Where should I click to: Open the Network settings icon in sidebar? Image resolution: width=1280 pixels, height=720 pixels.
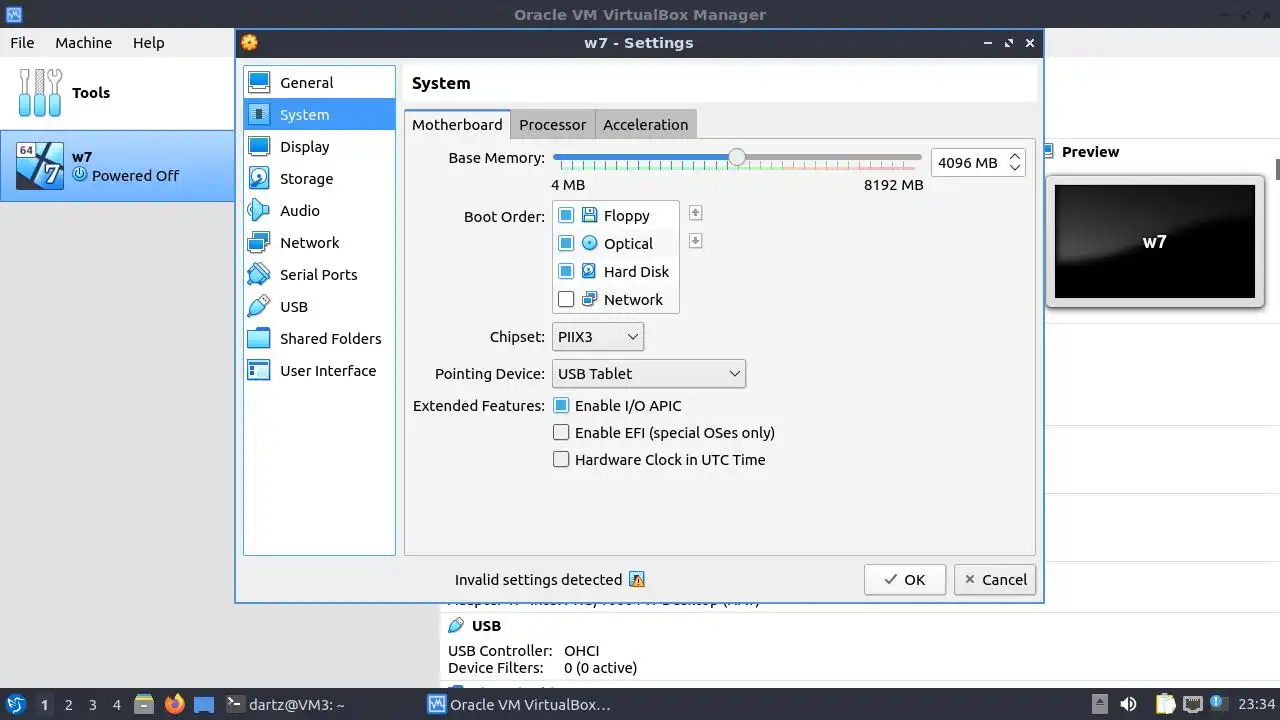[259, 242]
